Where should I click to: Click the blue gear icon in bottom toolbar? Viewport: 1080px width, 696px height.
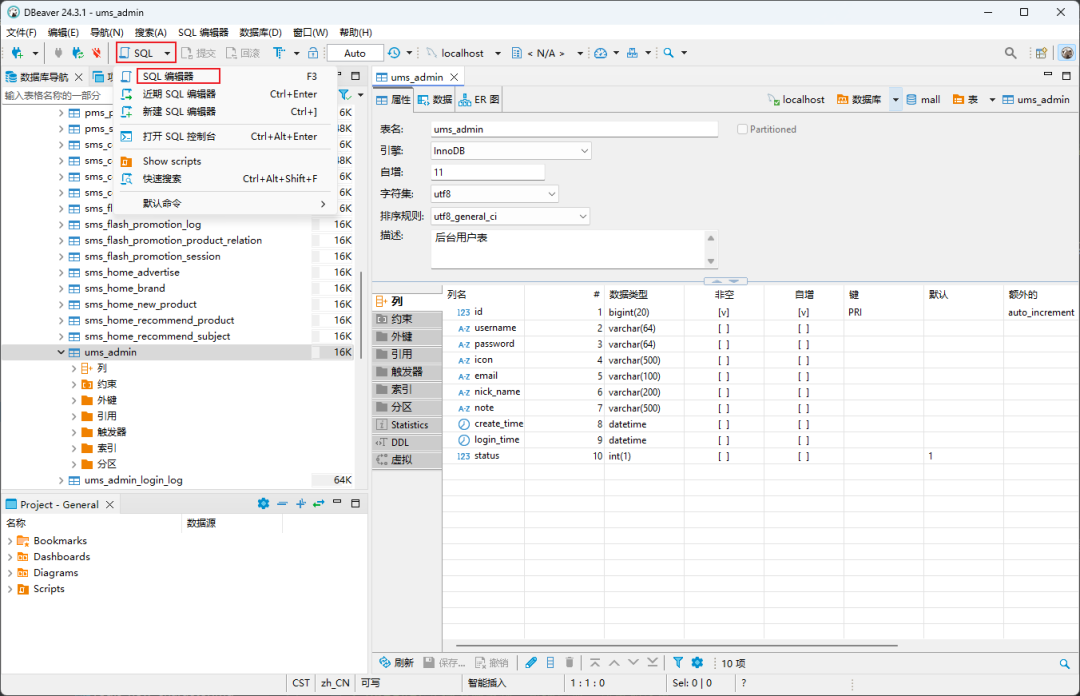[697, 663]
